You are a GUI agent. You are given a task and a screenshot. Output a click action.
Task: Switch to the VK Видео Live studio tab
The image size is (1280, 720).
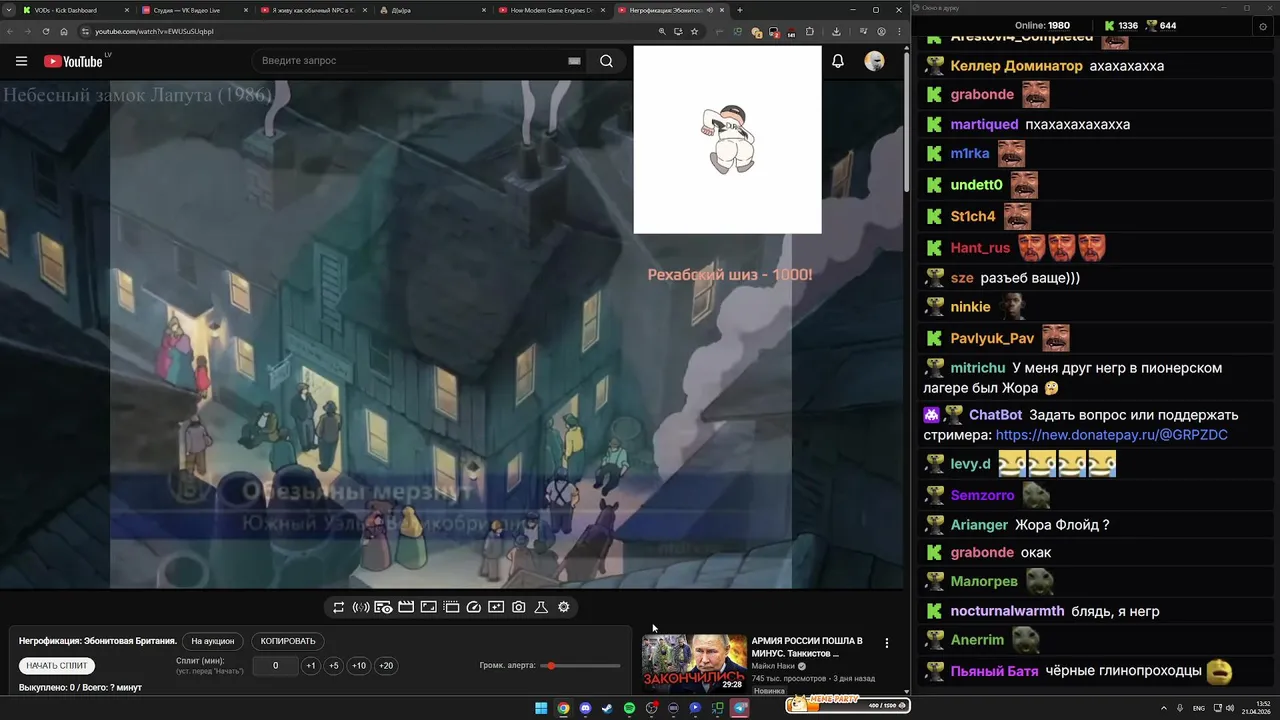(x=194, y=10)
